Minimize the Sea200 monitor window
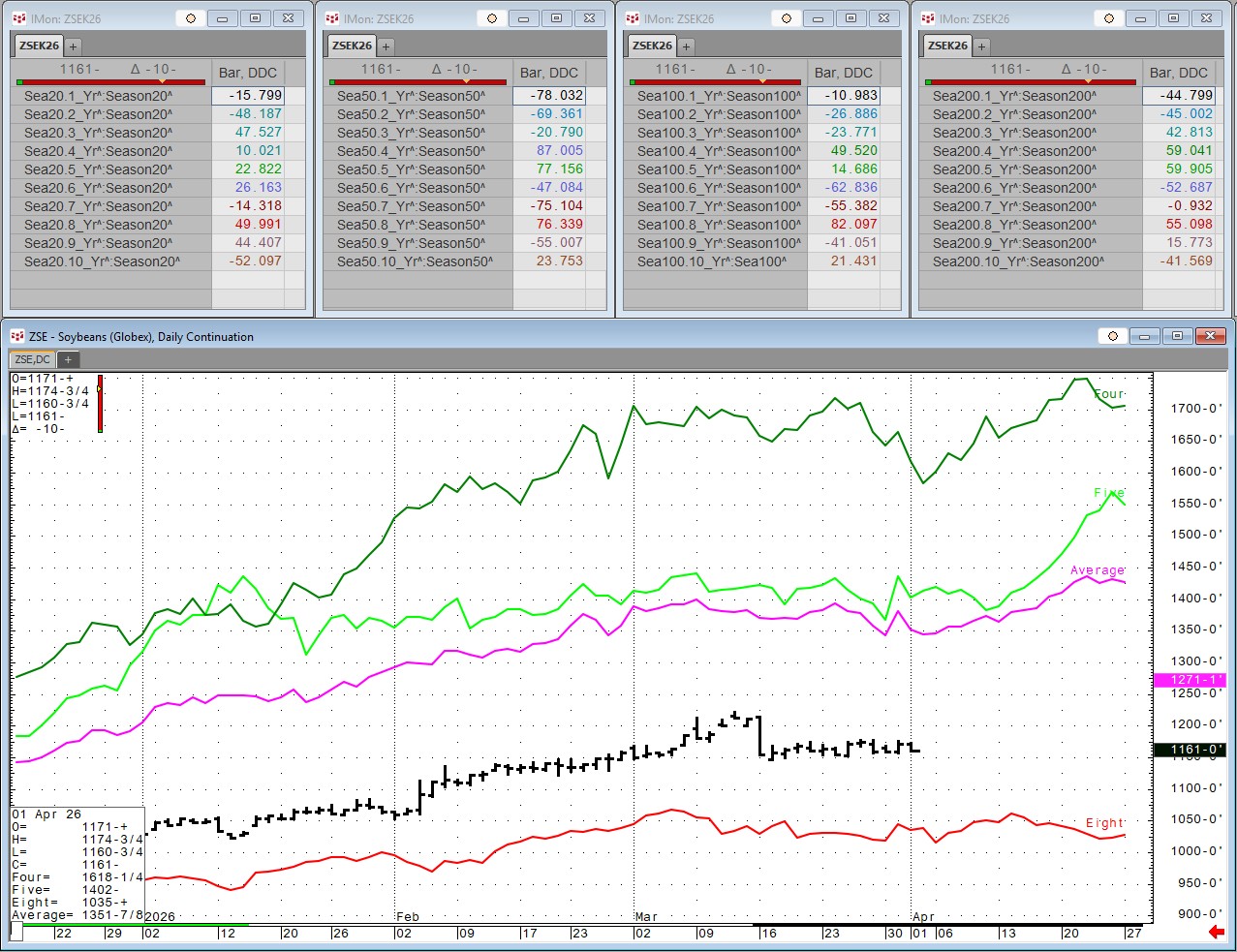The image size is (1237, 952). pyautogui.click(x=1140, y=18)
